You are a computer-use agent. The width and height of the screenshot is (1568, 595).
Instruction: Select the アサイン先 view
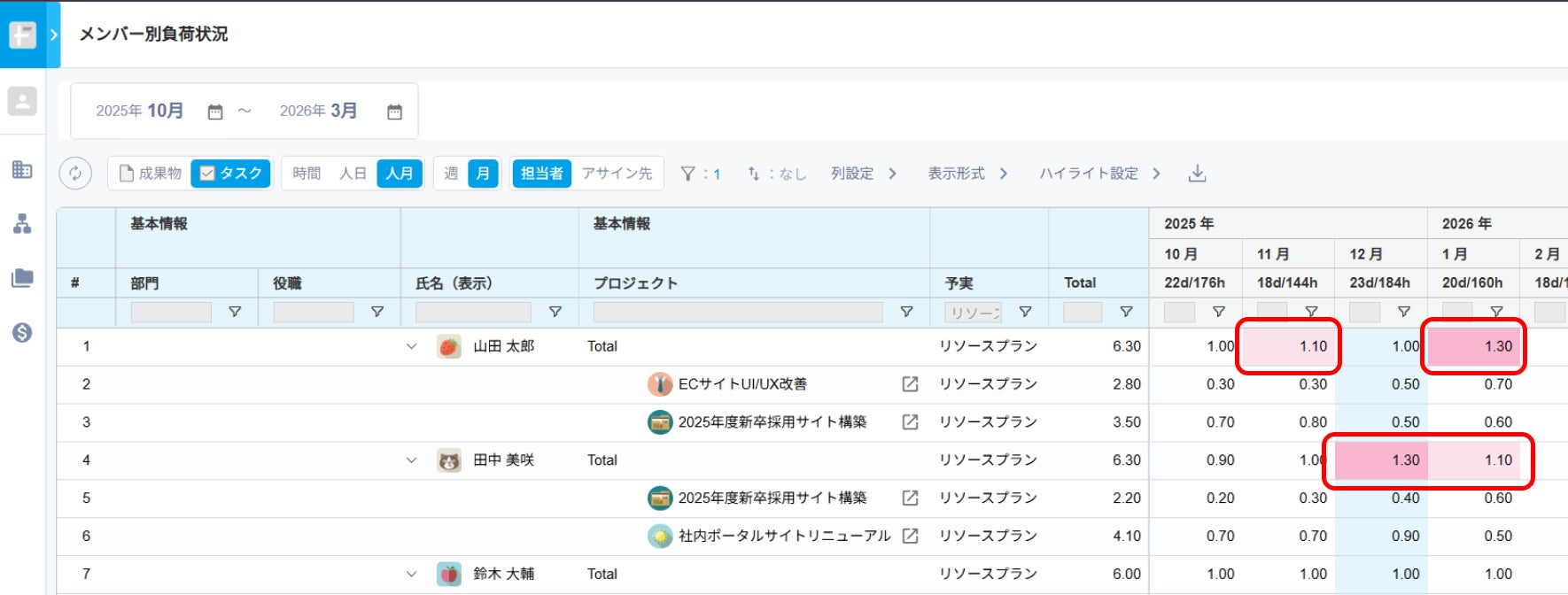(617, 173)
